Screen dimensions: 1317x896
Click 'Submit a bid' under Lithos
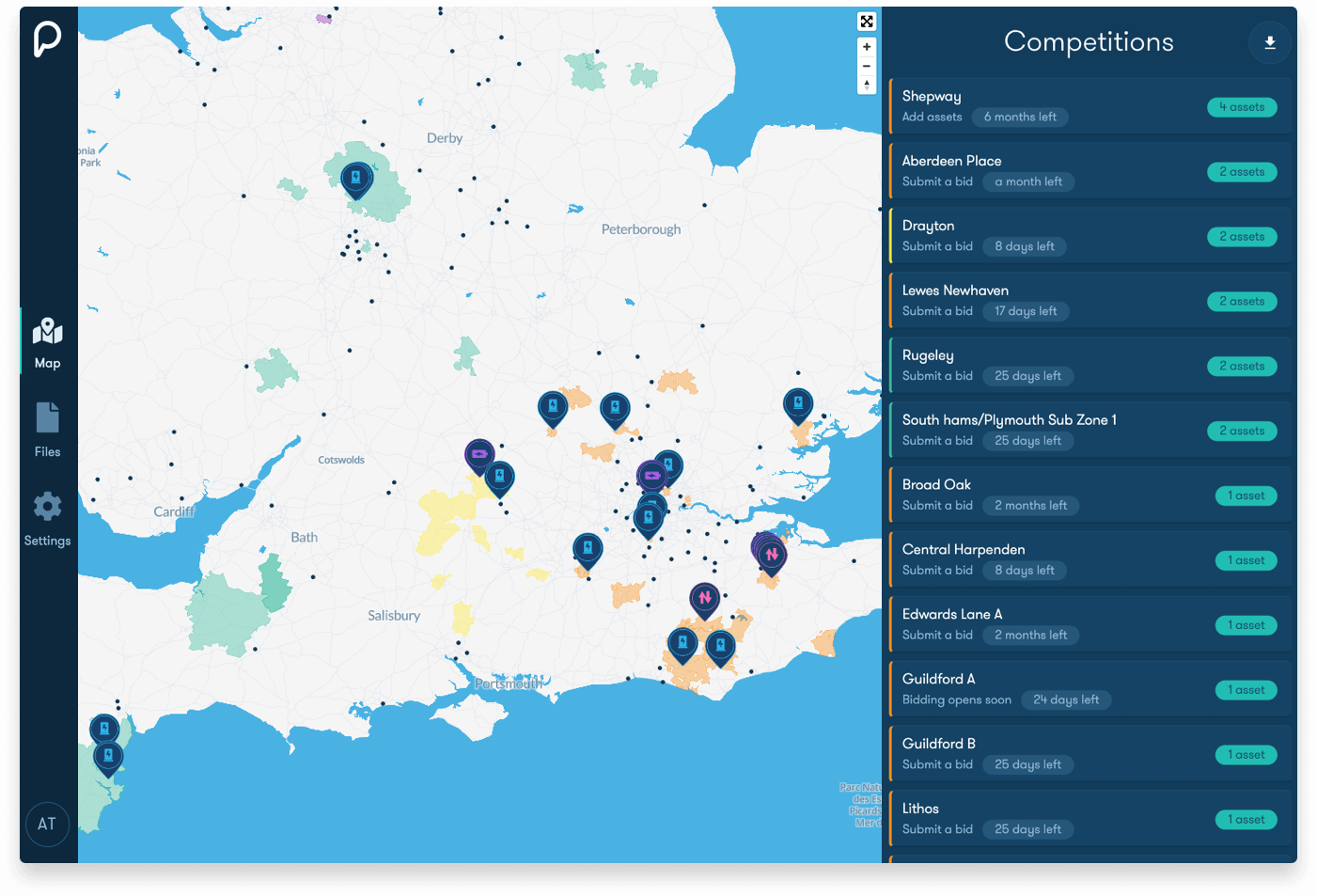click(x=937, y=830)
